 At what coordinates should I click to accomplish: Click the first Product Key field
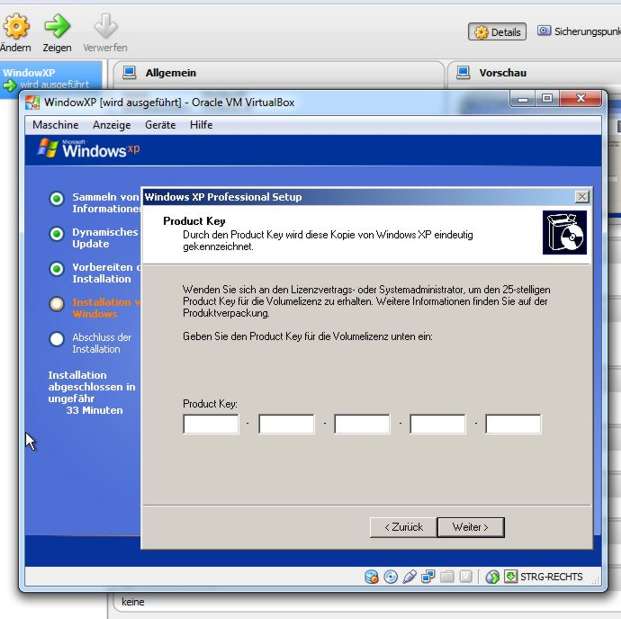pos(211,425)
